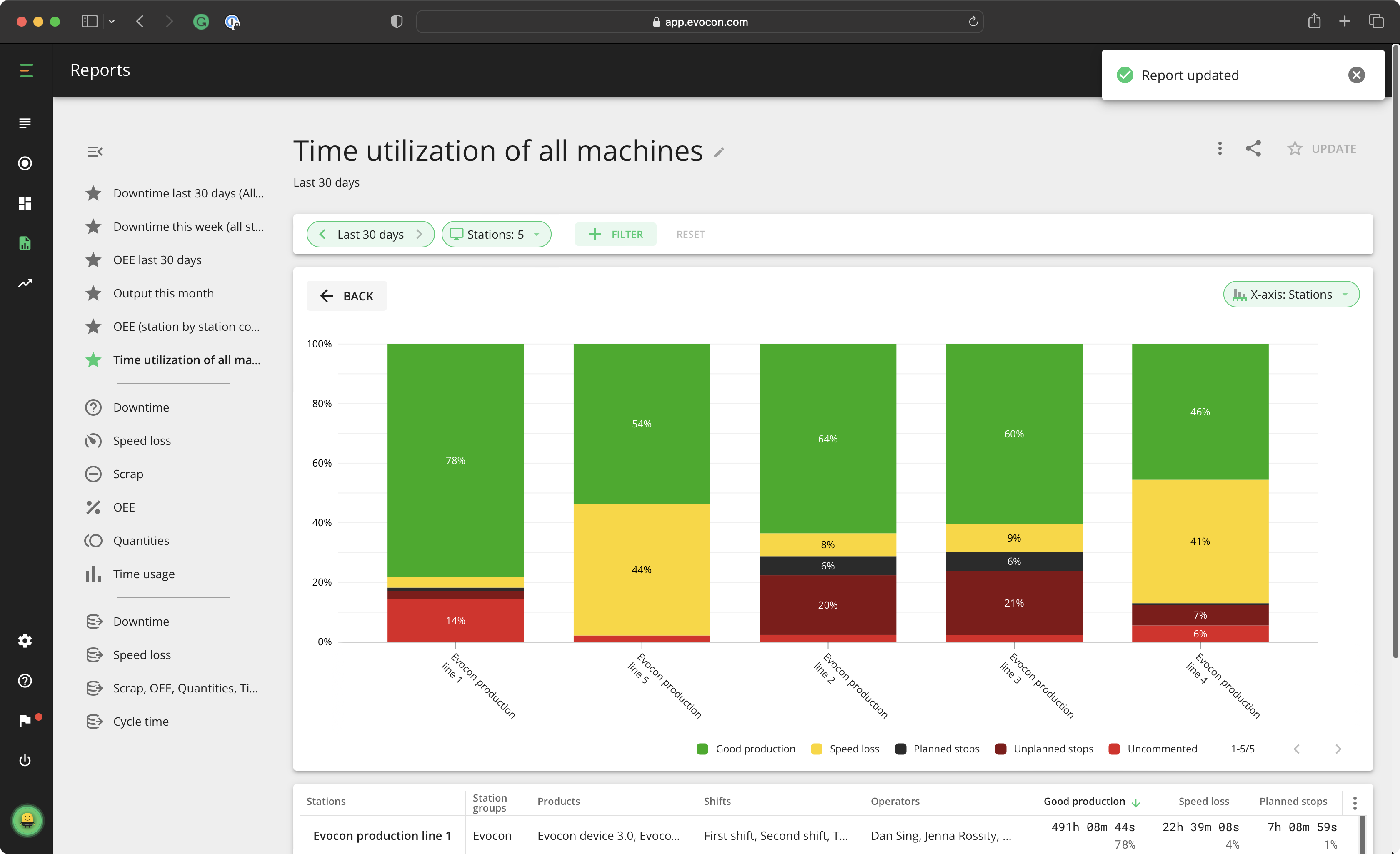1400x854 pixels.
Task: Click the settings gear in left rail
Action: point(25,640)
